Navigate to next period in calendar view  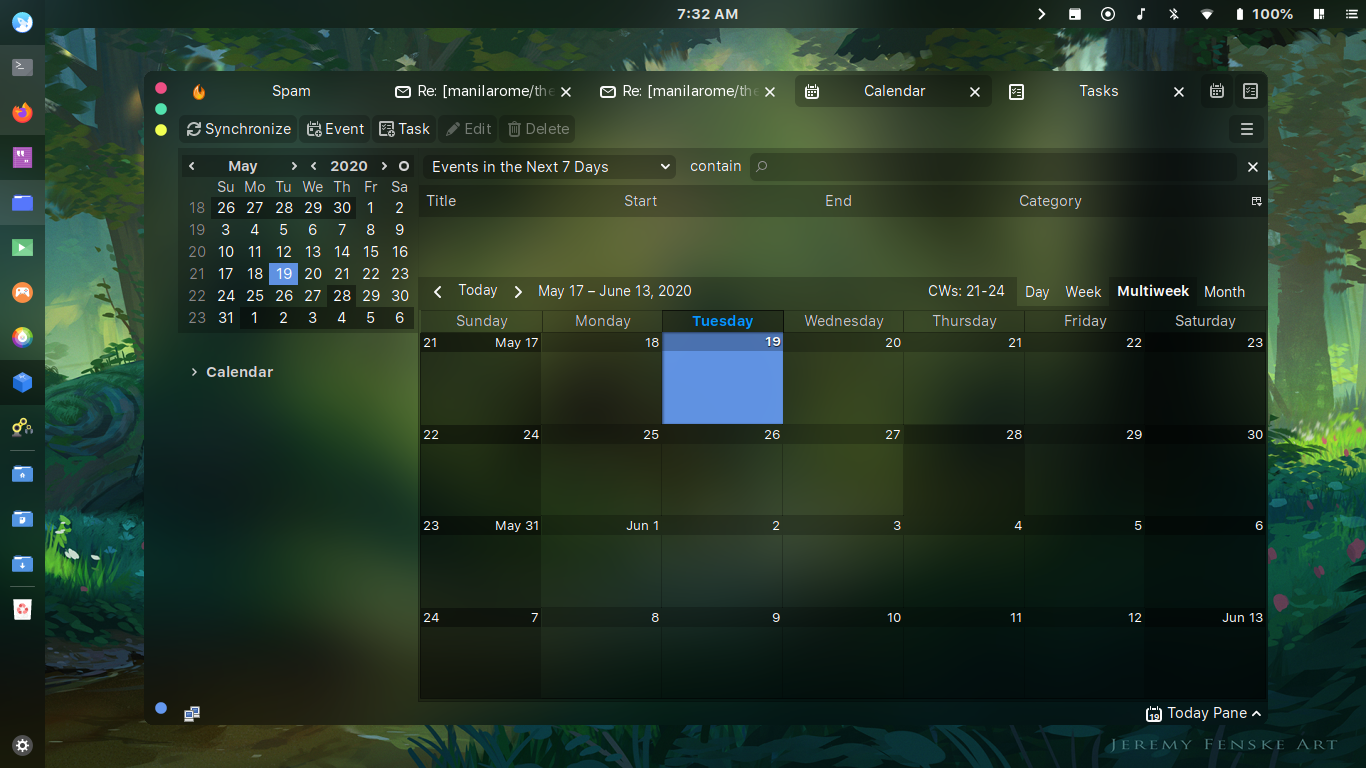[x=518, y=292]
